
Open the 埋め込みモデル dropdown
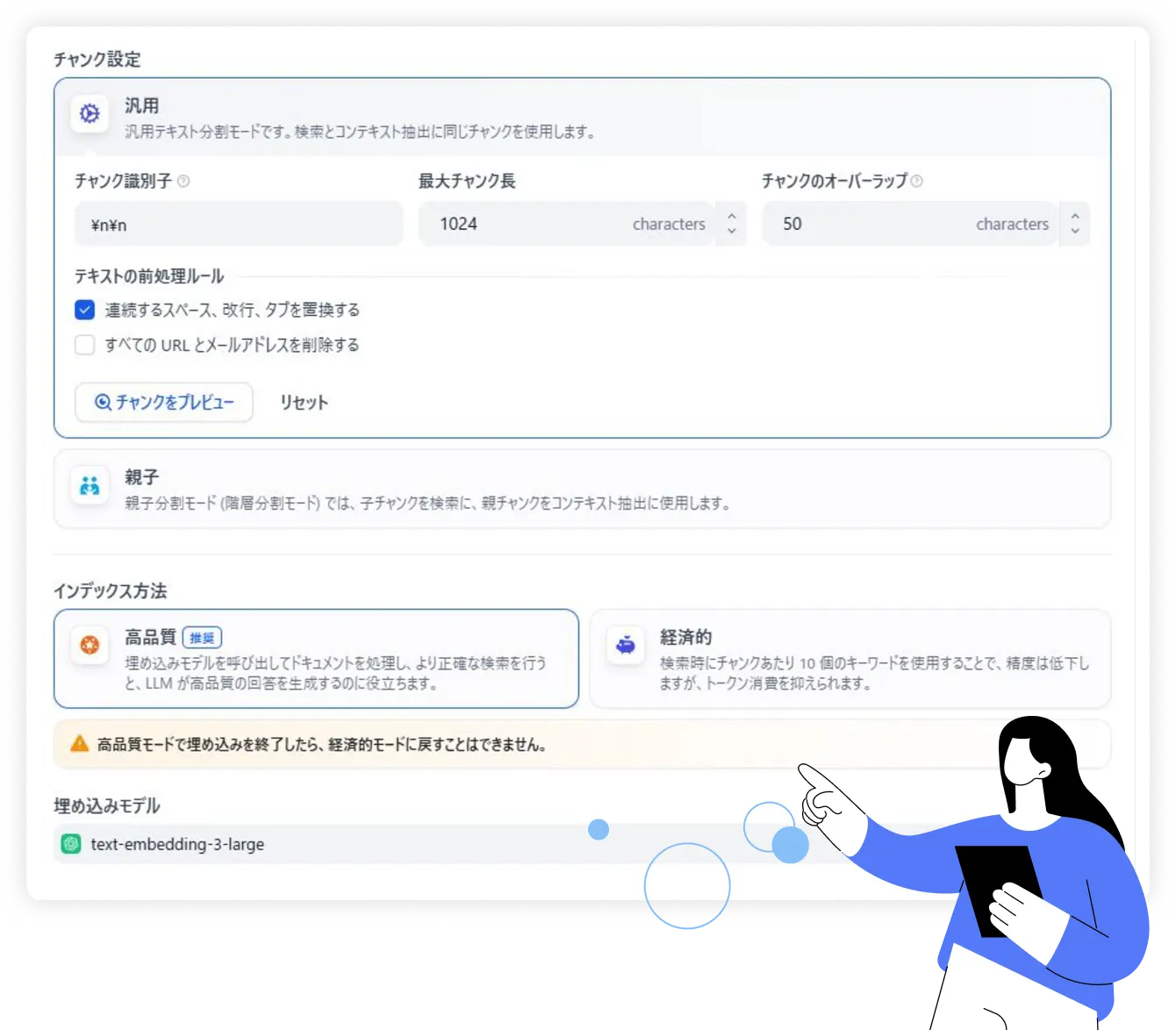351,844
